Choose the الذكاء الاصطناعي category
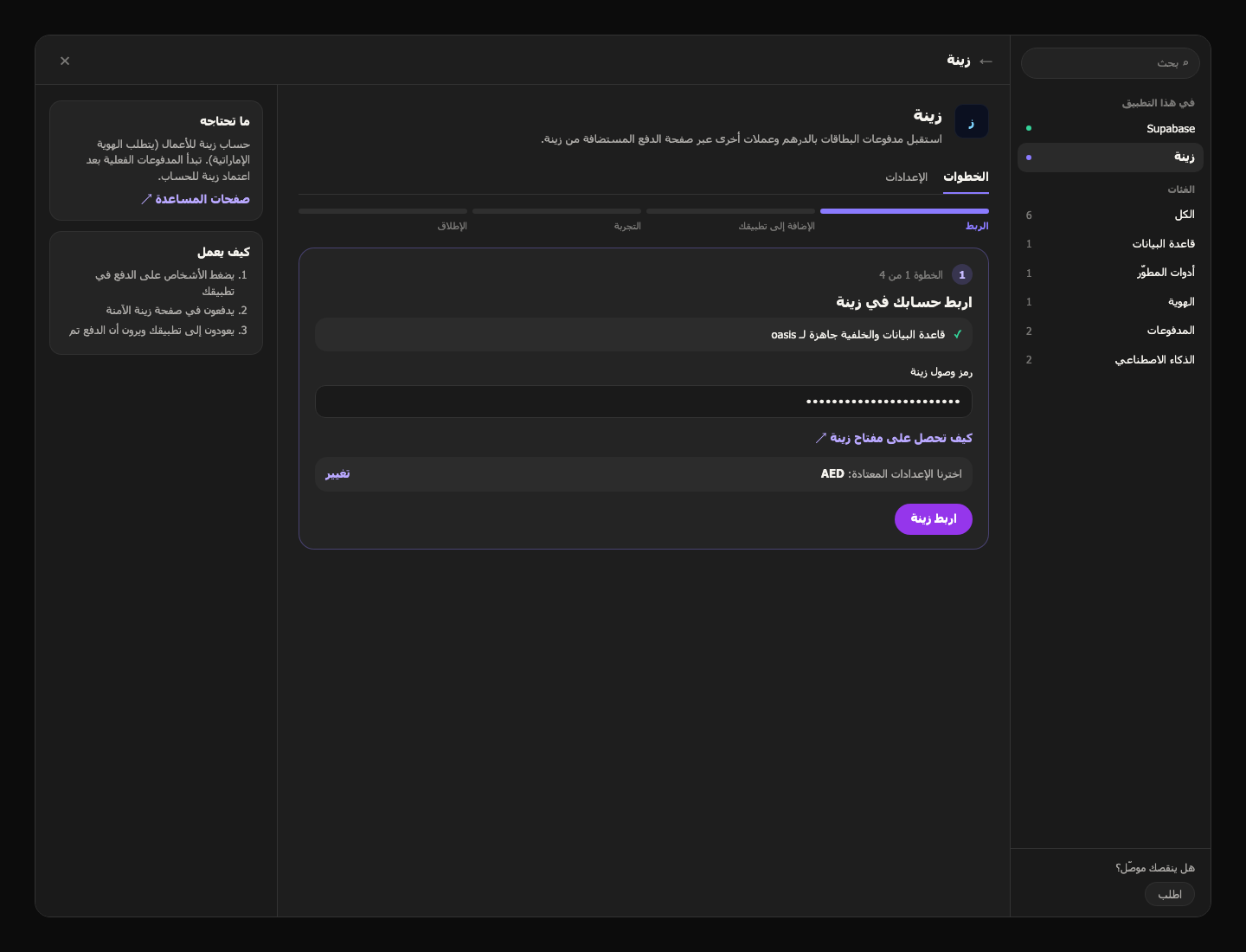 [x=1110, y=360]
